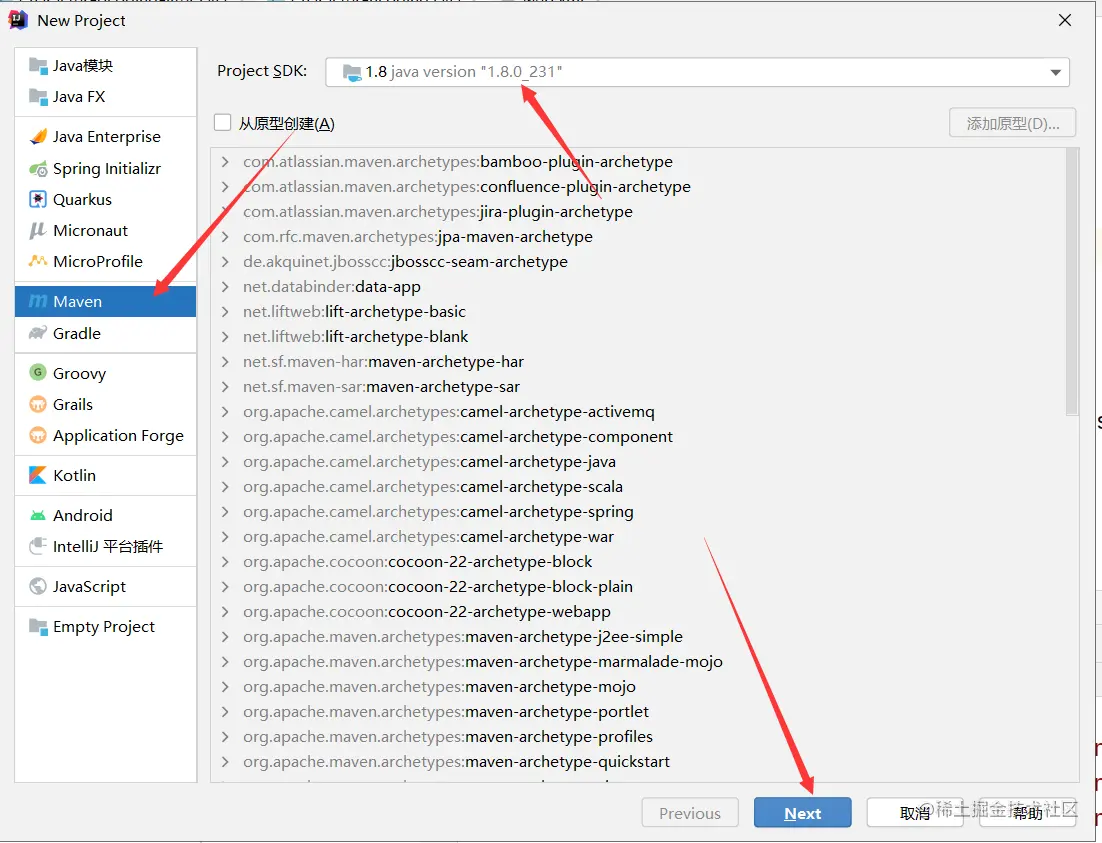Expand lift-archetype-blank node

pos(225,337)
